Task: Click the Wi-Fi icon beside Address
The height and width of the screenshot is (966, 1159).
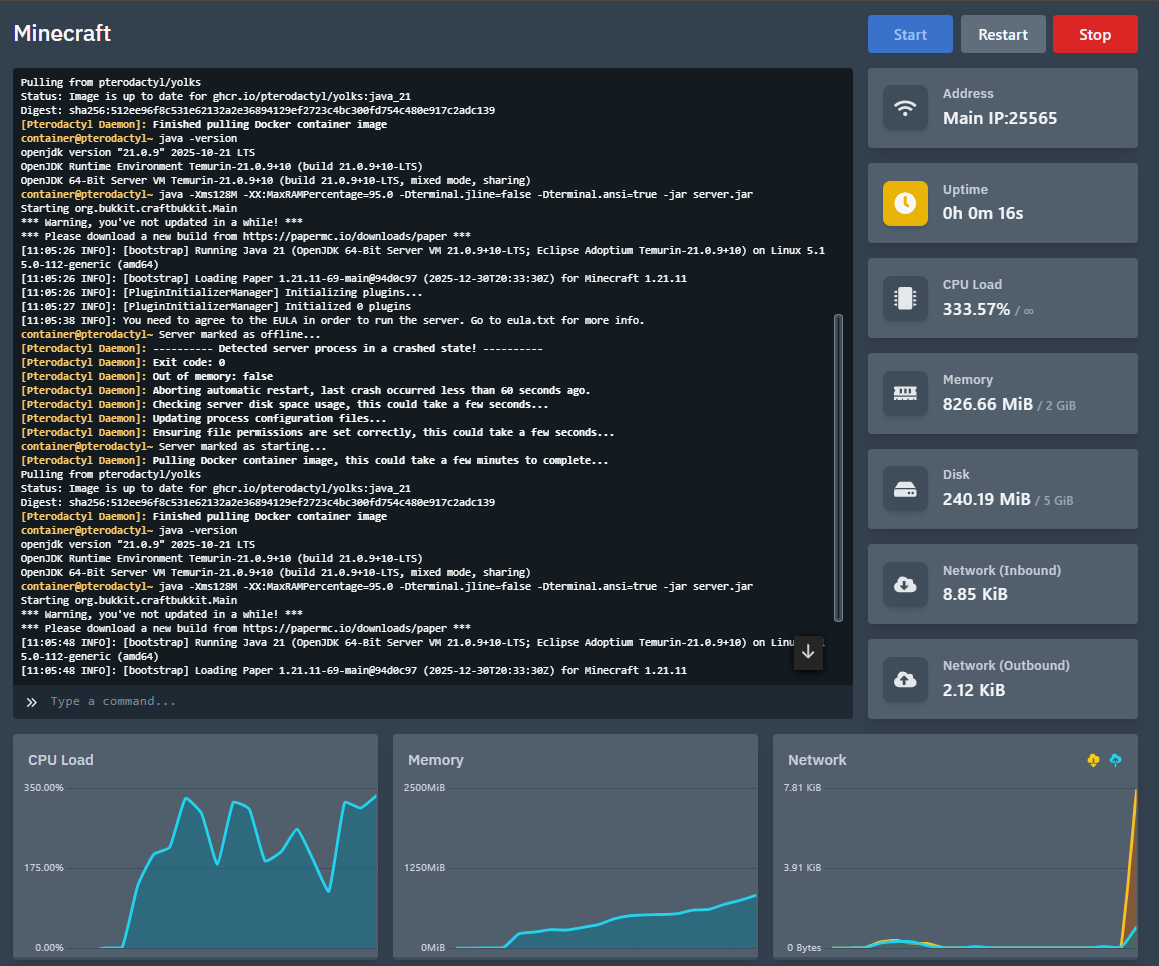Action: [905, 108]
